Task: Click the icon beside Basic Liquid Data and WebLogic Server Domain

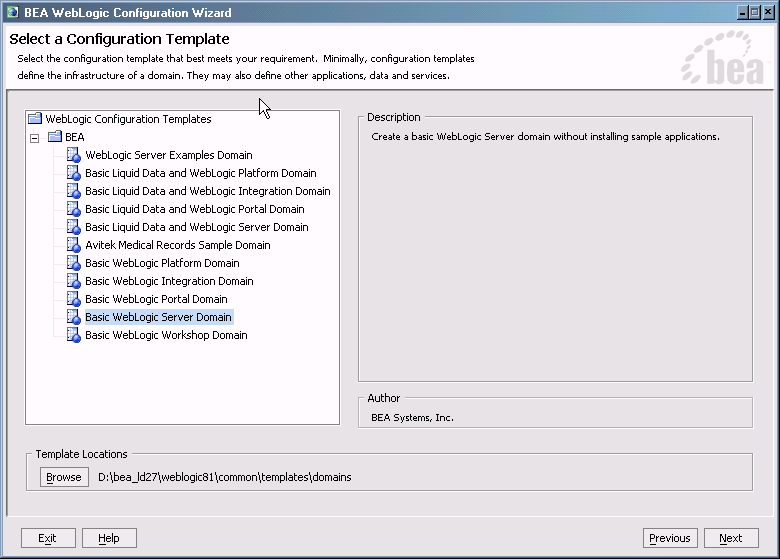Action: pyautogui.click(x=74, y=227)
